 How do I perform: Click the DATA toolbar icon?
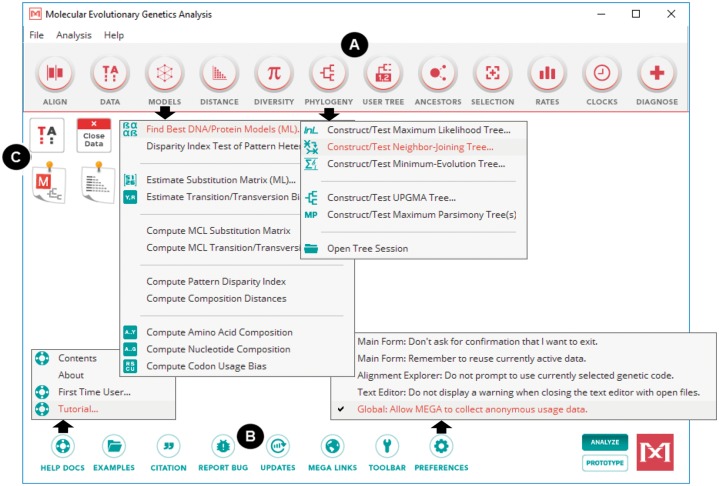pyautogui.click(x=110, y=73)
